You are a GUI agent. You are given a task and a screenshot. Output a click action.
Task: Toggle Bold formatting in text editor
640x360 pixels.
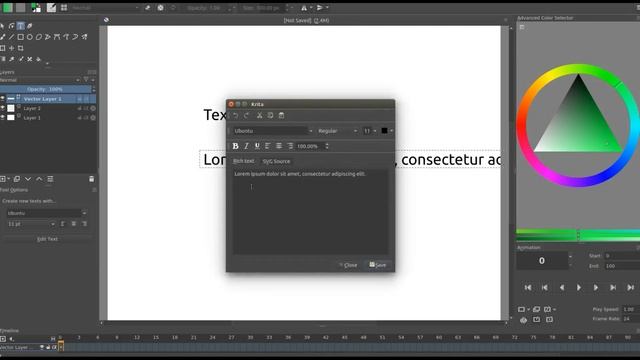coord(235,146)
